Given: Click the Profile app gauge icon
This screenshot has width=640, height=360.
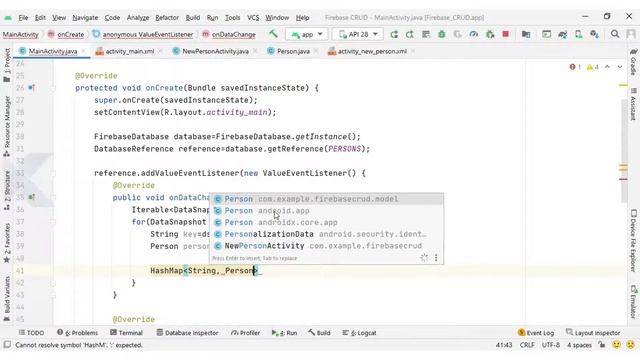Looking at the screenshot, I should pyautogui.click(x=473, y=34).
